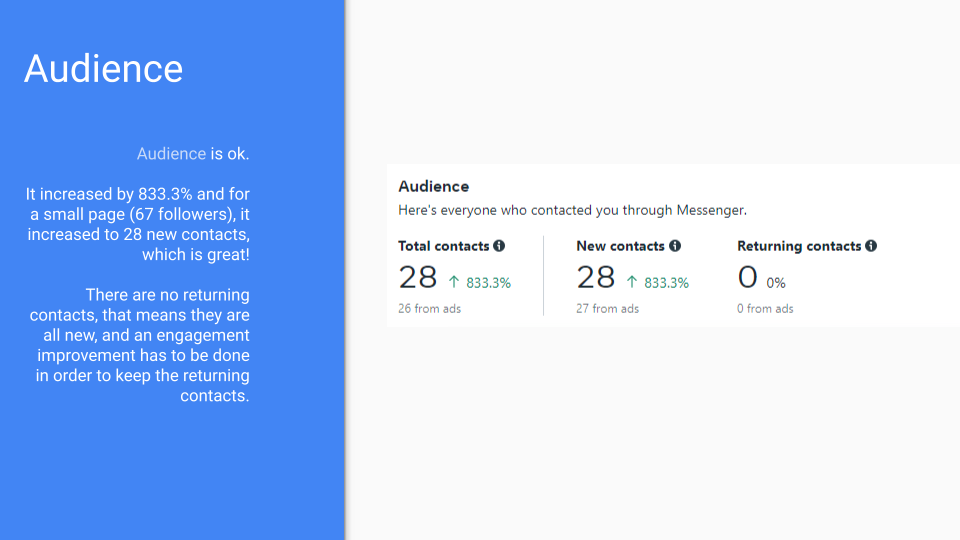Click the New contacts label

[620, 246]
